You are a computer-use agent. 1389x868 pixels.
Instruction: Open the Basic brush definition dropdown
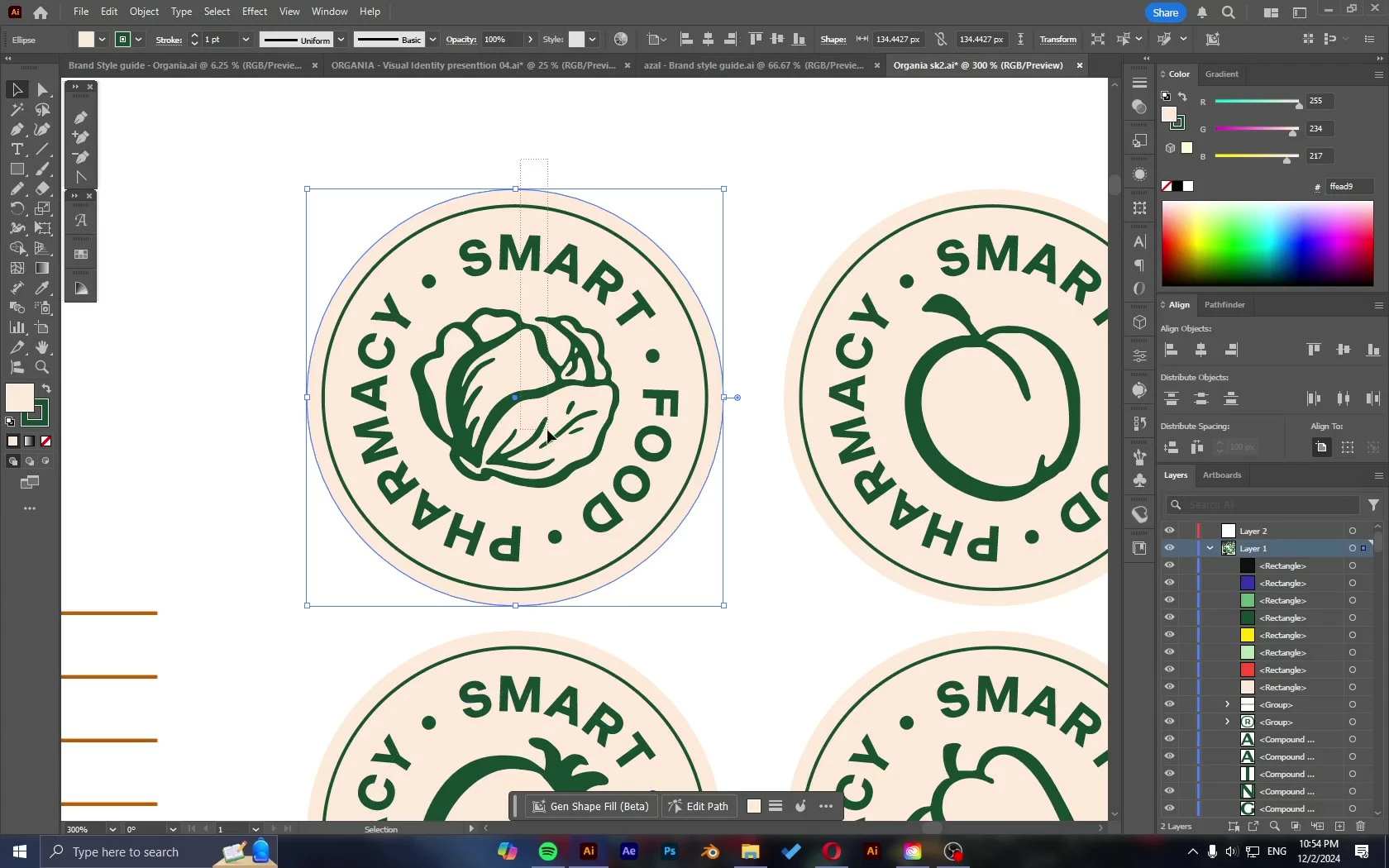432,40
